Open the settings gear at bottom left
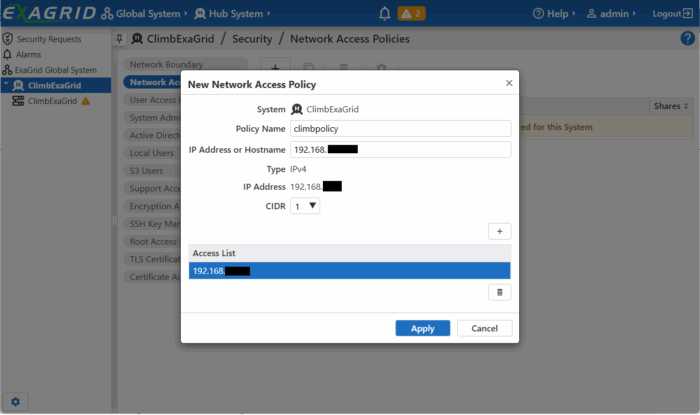This screenshot has height=415, width=700. tap(15, 401)
